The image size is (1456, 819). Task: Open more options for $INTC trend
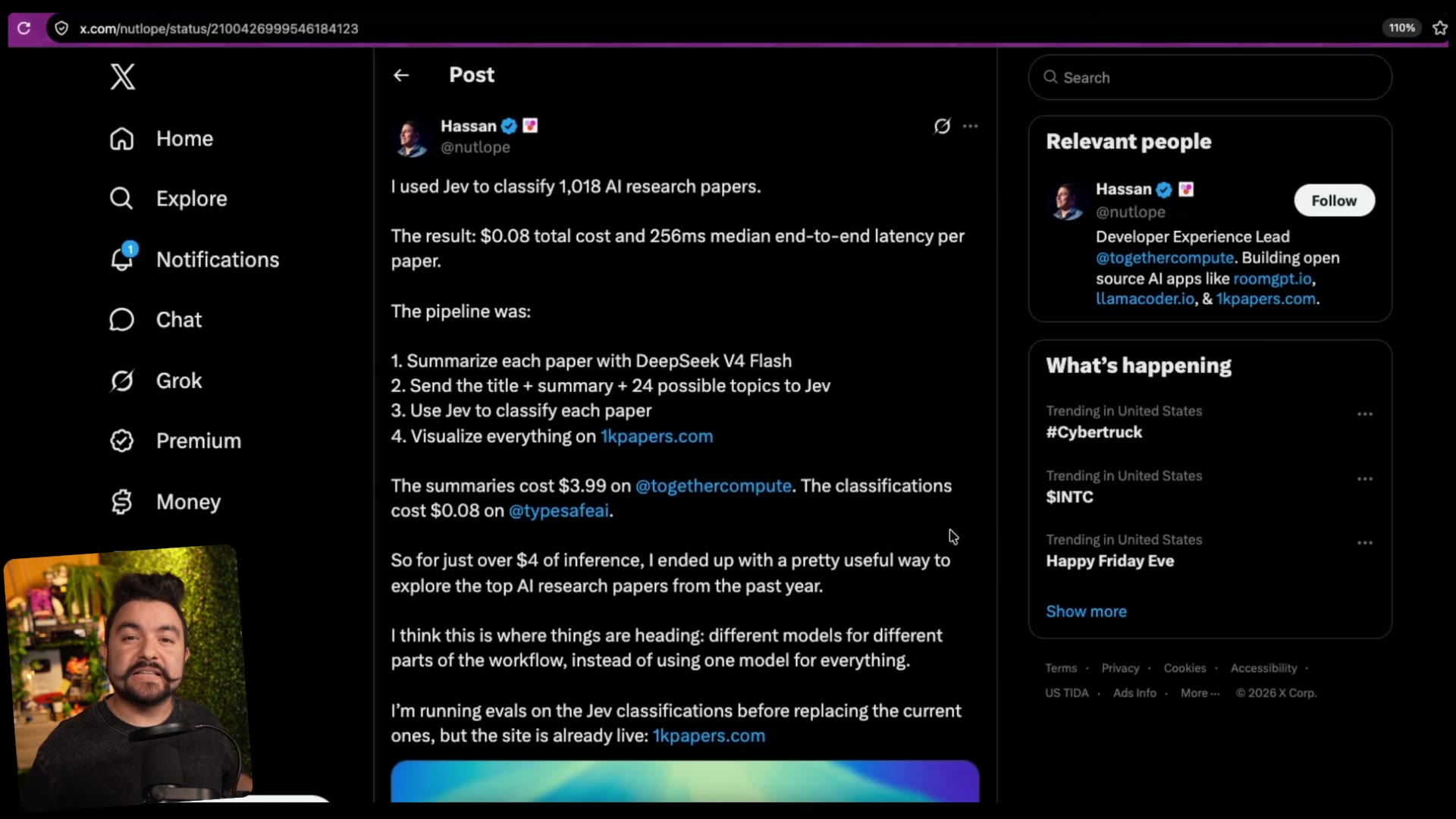click(x=1365, y=479)
